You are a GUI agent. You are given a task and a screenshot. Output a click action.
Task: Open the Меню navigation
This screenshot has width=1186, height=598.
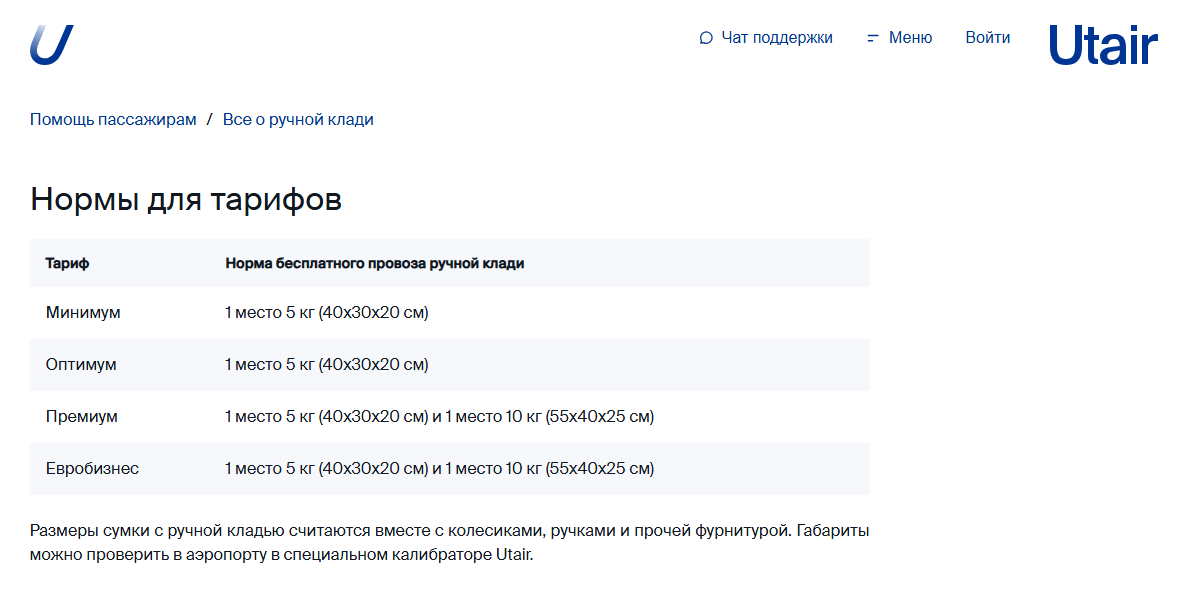tap(911, 38)
